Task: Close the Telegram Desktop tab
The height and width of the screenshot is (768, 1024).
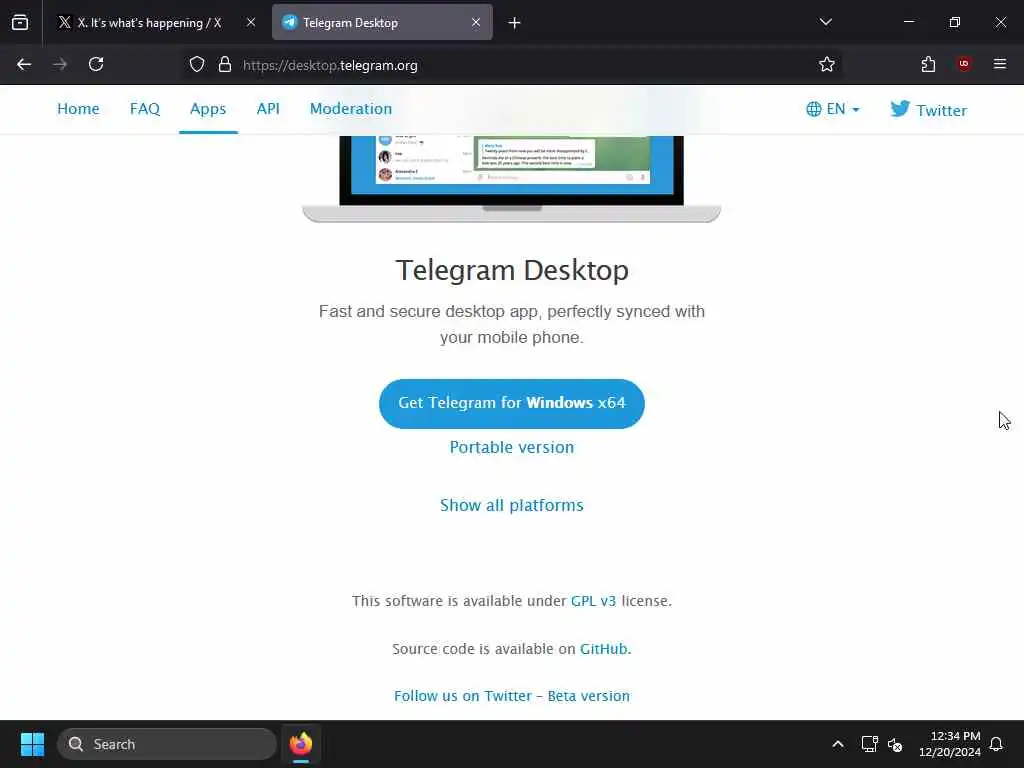Action: [476, 22]
